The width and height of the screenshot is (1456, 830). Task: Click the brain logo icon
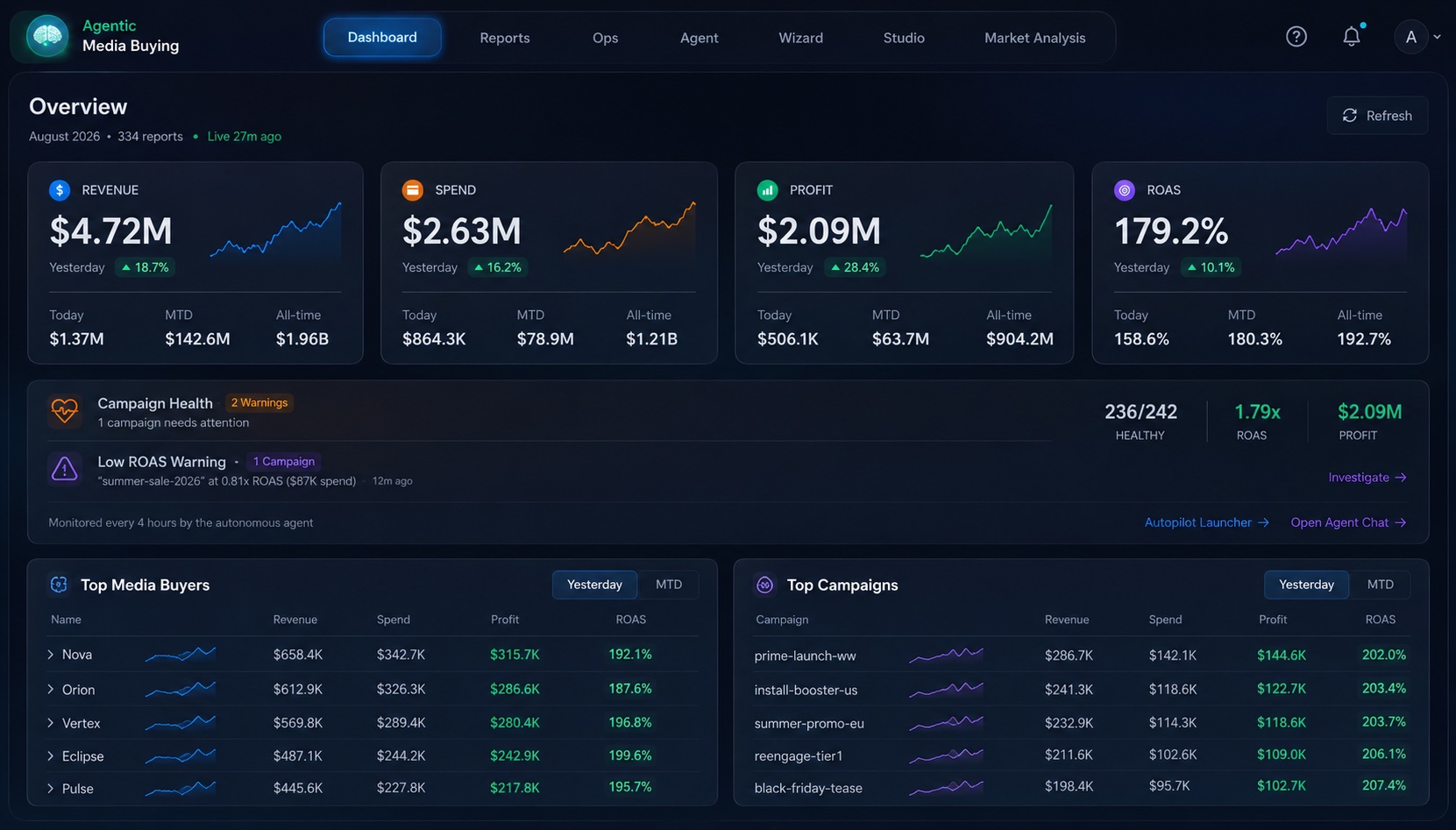click(x=47, y=36)
